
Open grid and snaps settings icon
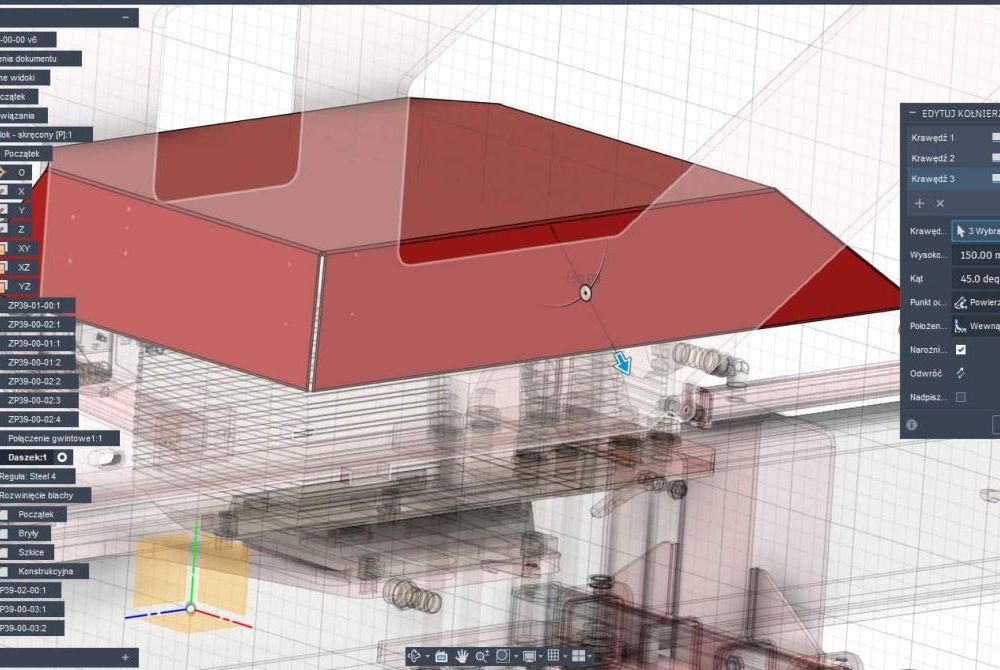[x=553, y=656]
